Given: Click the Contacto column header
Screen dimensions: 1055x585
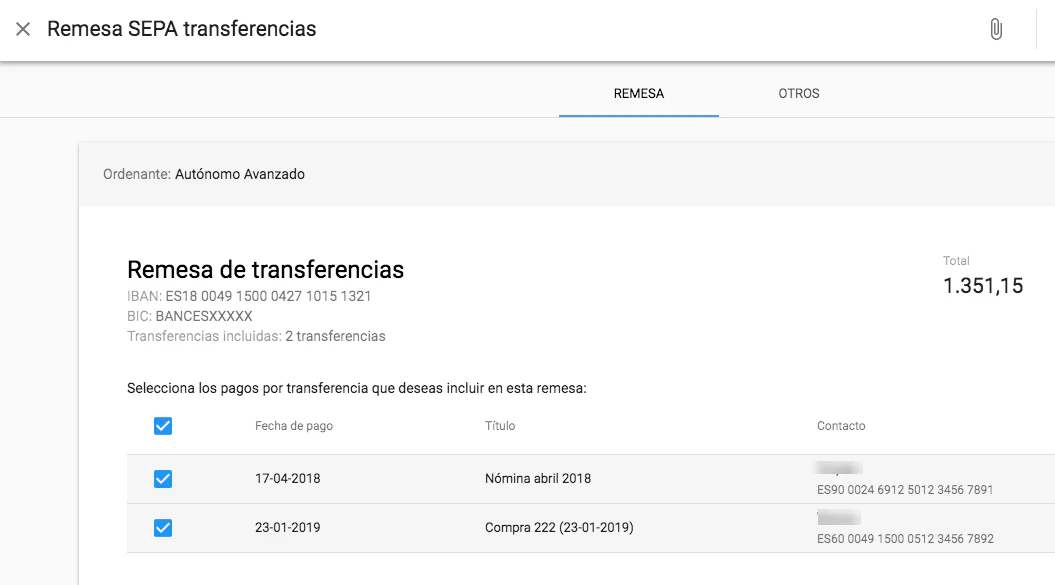Looking at the screenshot, I should (x=841, y=426).
